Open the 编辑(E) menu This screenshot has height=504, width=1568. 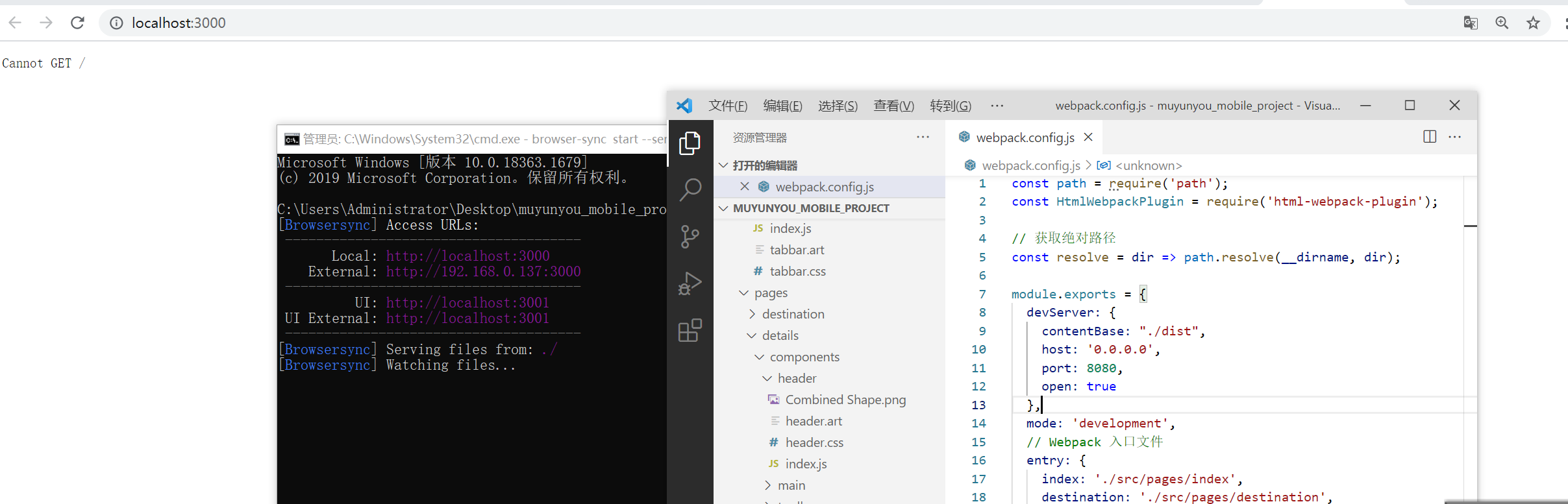[x=782, y=106]
